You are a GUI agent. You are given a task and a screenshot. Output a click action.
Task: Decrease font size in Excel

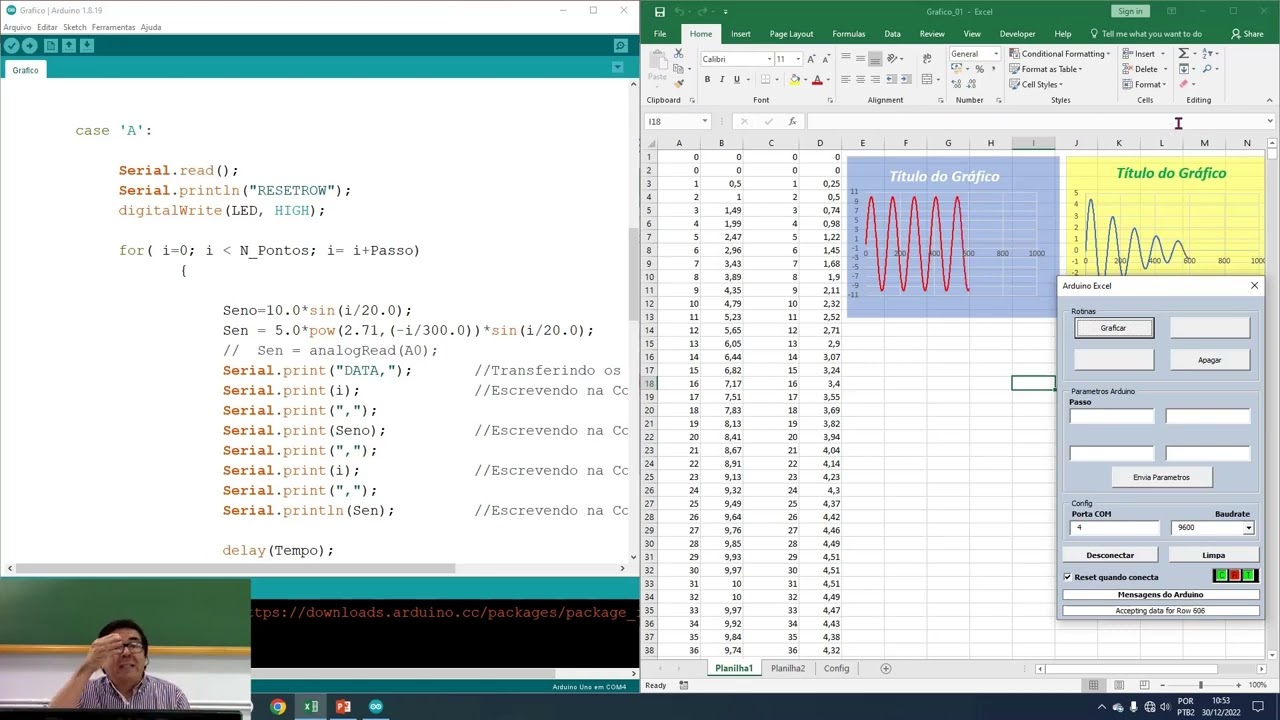[826, 59]
